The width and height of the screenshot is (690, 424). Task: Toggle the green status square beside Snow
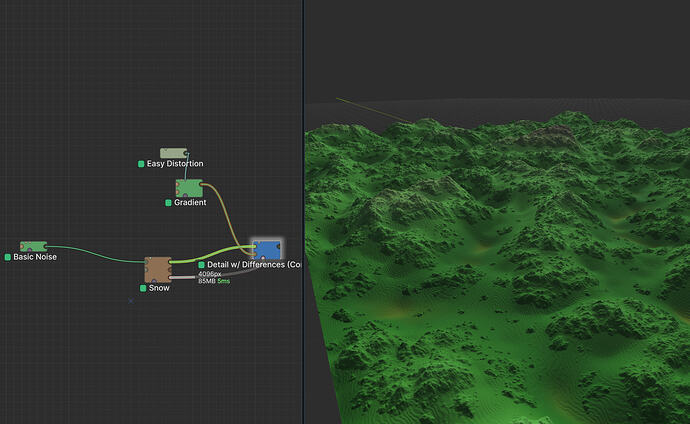pos(143,288)
